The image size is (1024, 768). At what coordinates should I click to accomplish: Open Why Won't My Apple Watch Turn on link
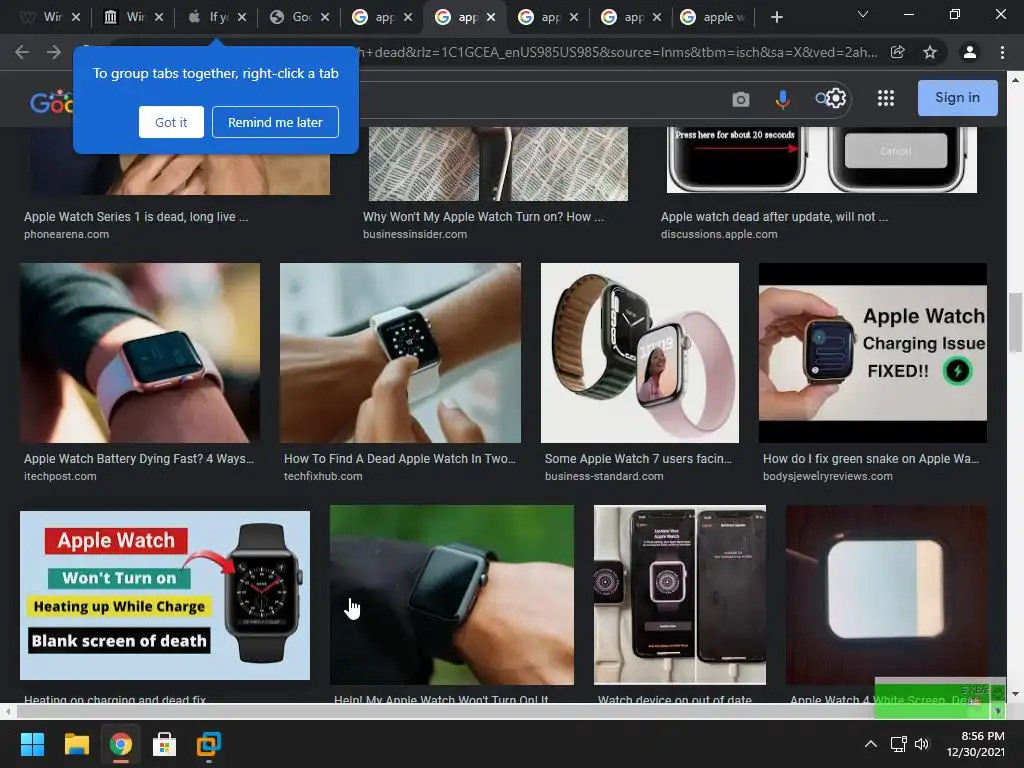[x=483, y=217]
